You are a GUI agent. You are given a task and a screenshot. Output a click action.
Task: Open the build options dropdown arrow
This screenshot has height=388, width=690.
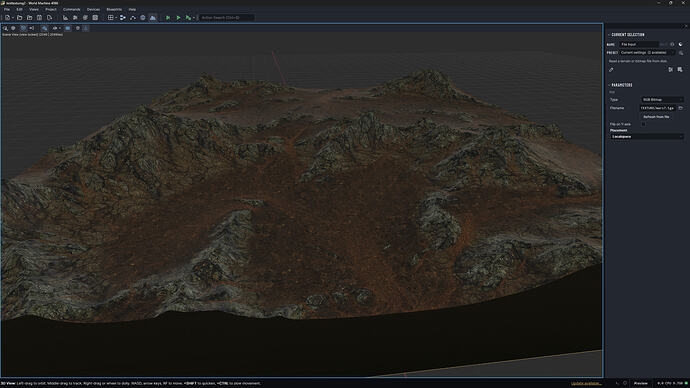tap(194, 18)
